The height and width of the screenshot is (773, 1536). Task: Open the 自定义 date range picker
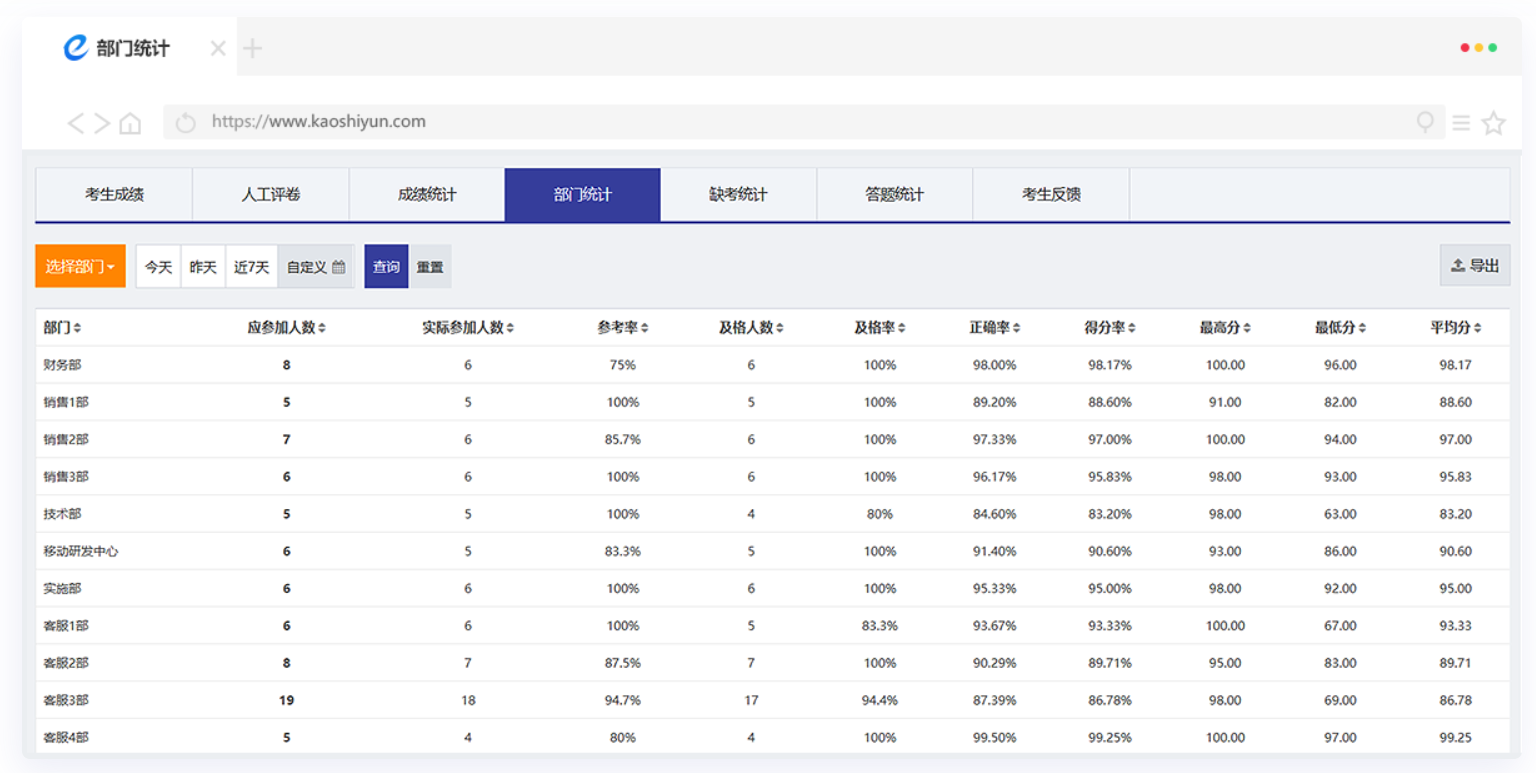coord(315,267)
